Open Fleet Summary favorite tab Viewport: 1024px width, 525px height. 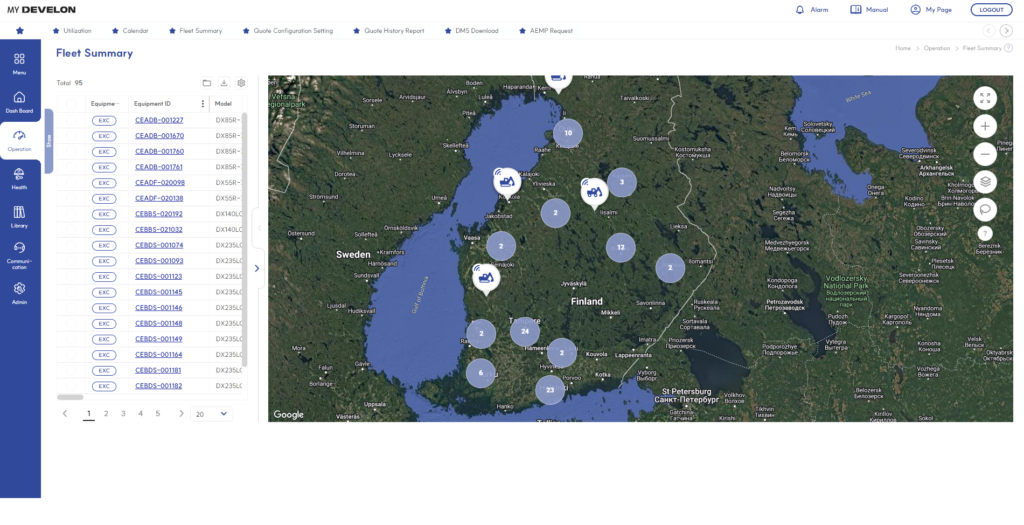(x=195, y=31)
